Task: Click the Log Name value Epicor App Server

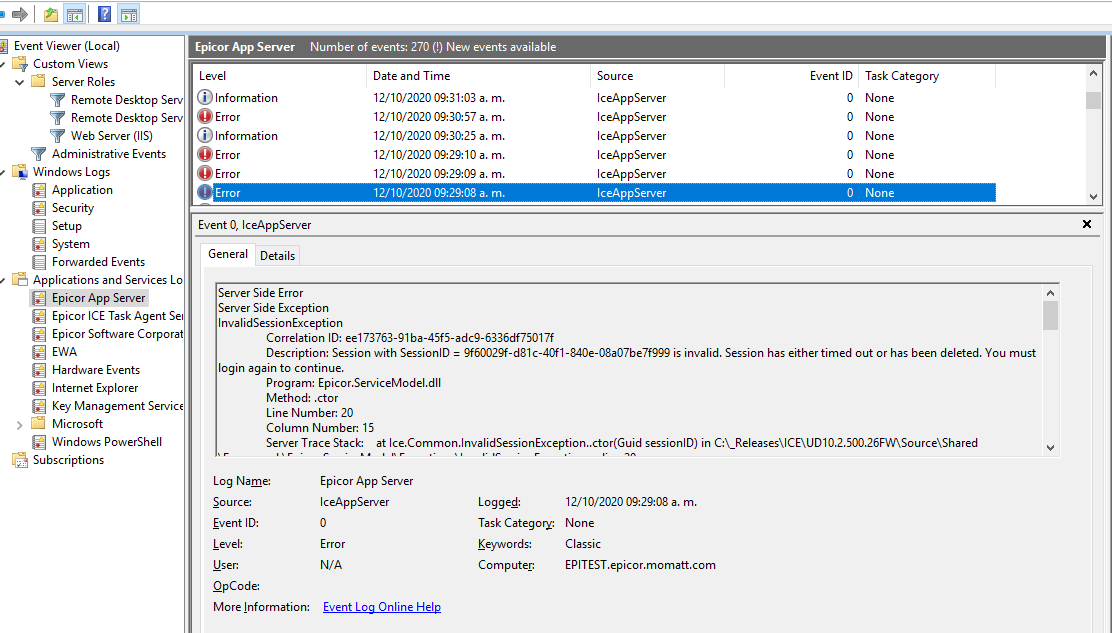Action: pyautogui.click(x=367, y=481)
